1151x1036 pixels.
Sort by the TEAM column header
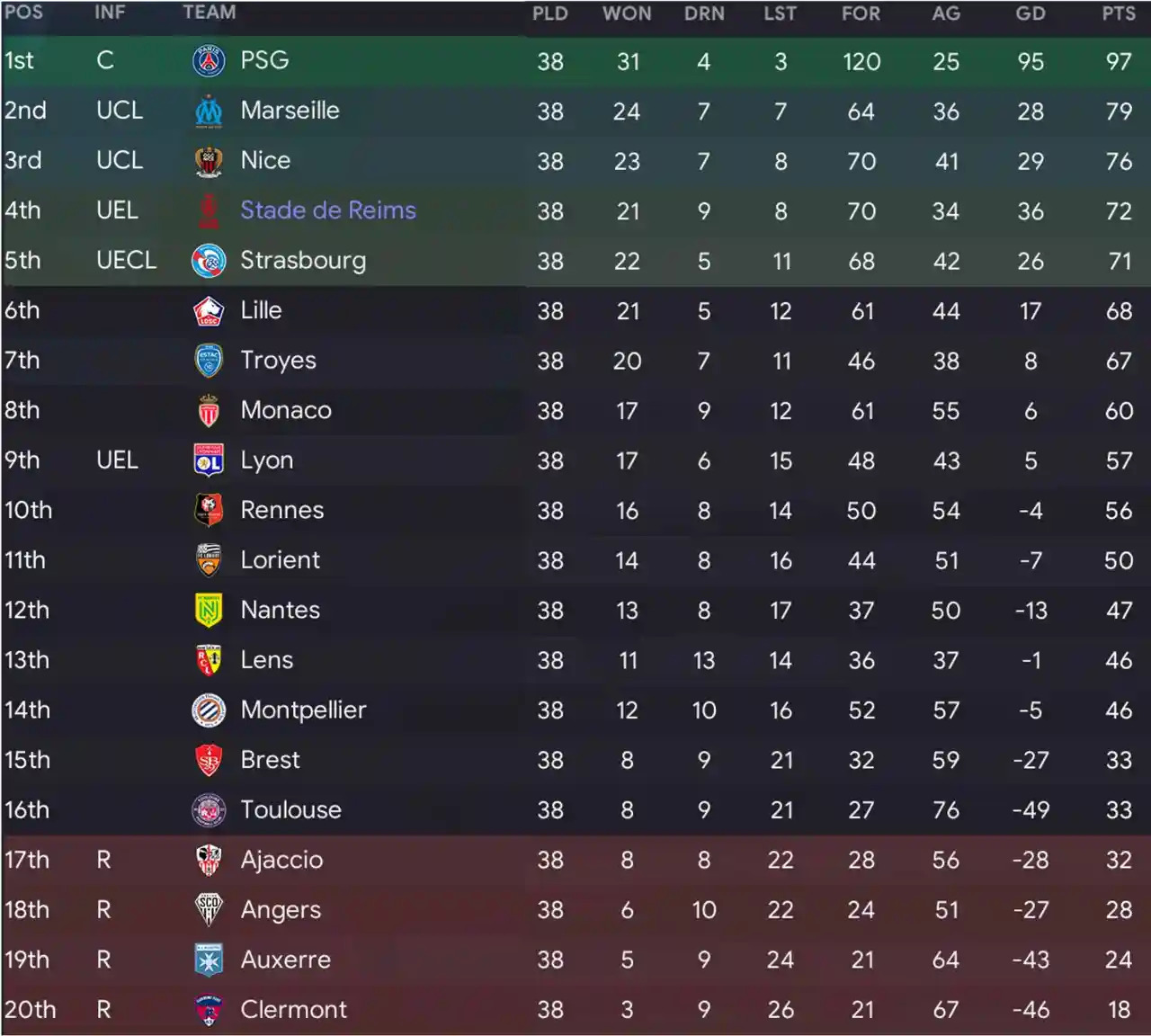[x=210, y=13]
